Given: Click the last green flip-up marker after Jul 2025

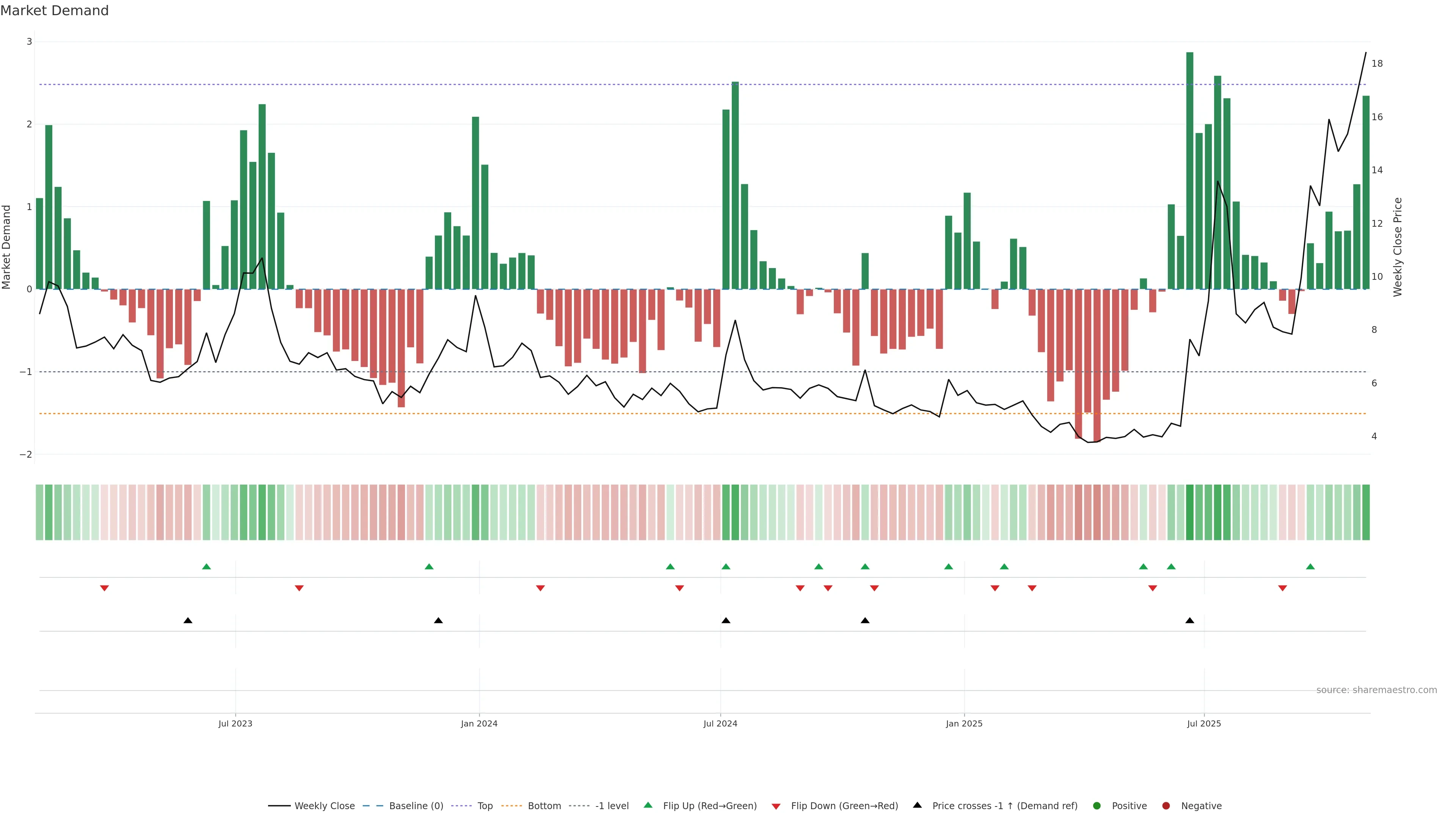Looking at the screenshot, I should coord(1310,567).
